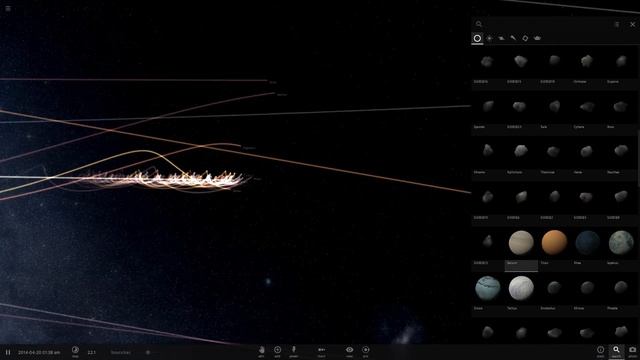Image resolution: width=640 pixels, height=360 pixels.
Task: Click the simulation date and time display
Action: click(39, 352)
